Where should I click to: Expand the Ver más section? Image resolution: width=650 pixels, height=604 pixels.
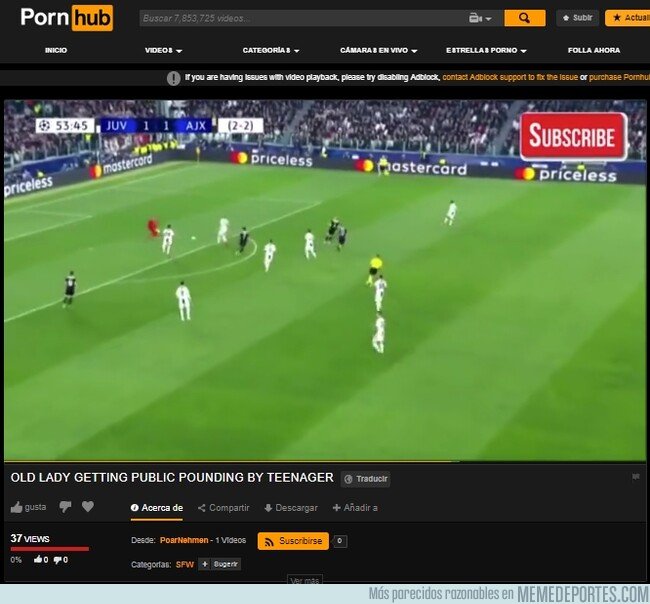tap(305, 580)
